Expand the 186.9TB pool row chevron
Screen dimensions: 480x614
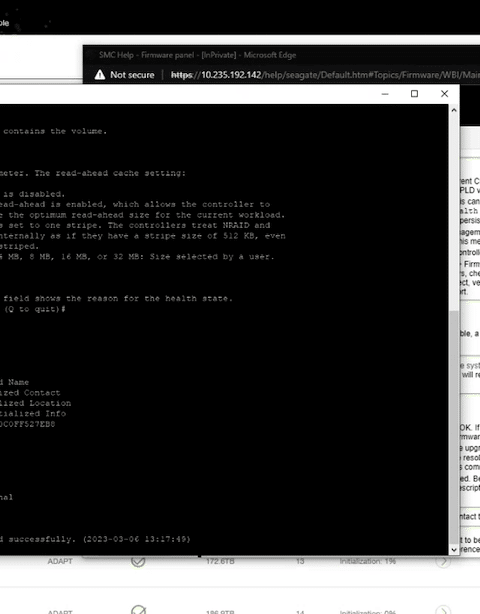pyautogui.click(x=443, y=610)
